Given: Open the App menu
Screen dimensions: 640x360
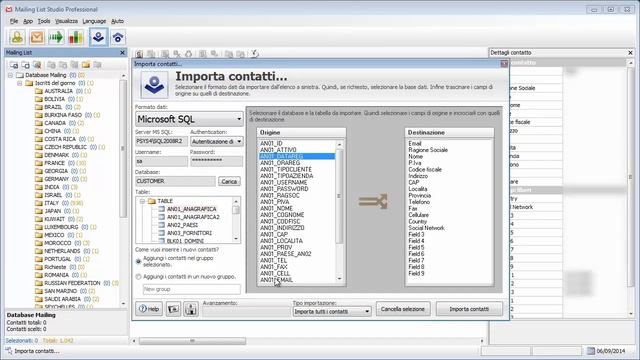Looking at the screenshot, I should (28, 21).
